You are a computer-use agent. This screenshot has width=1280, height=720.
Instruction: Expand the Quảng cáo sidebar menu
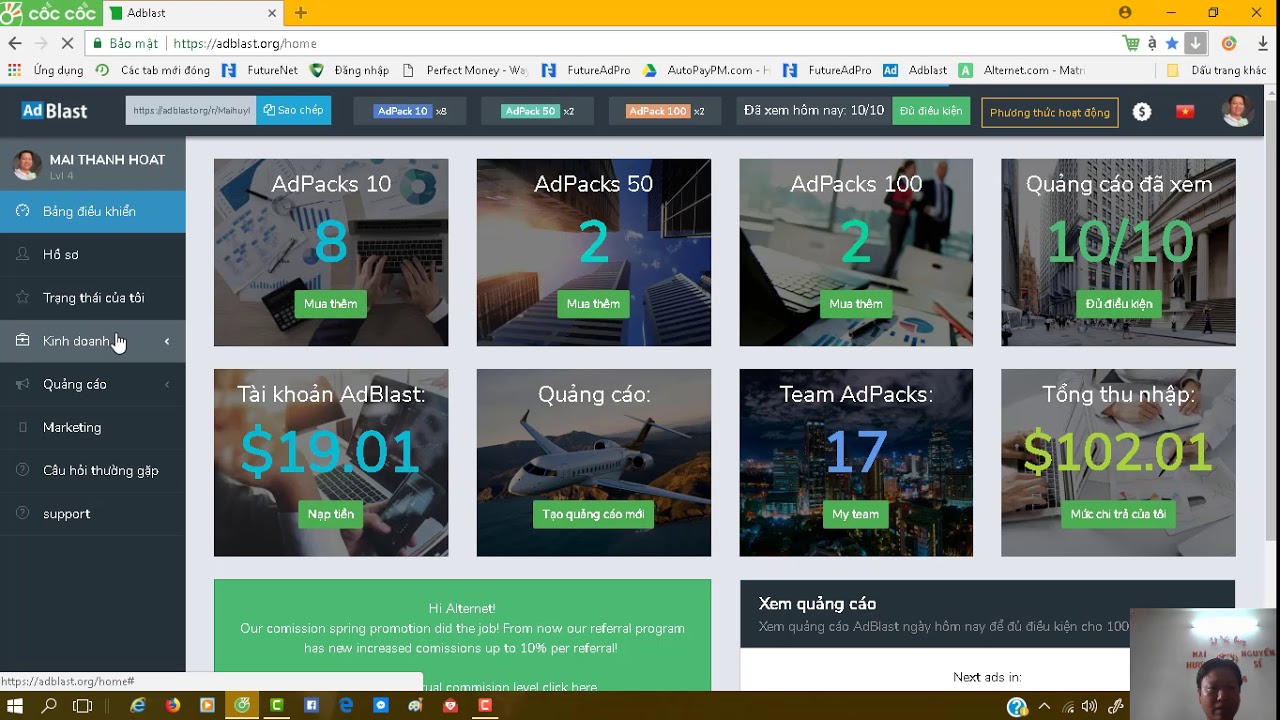(x=92, y=384)
